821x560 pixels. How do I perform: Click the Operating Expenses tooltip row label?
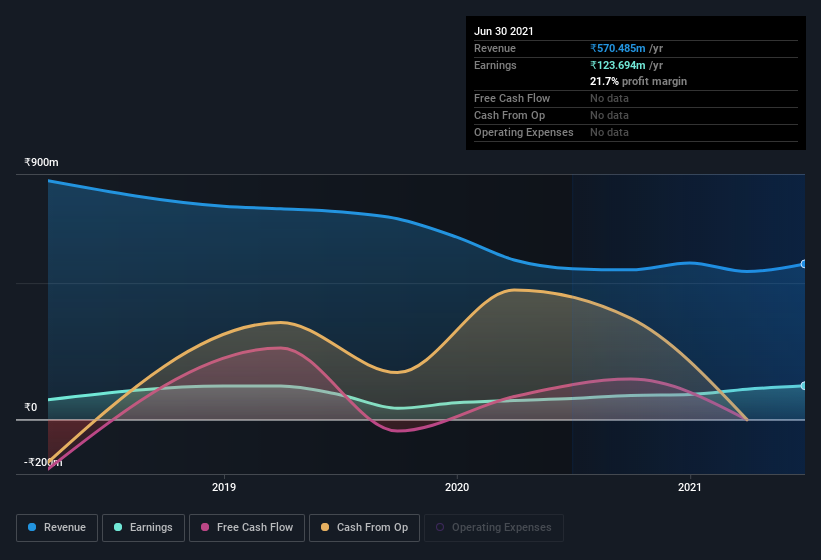click(x=524, y=132)
